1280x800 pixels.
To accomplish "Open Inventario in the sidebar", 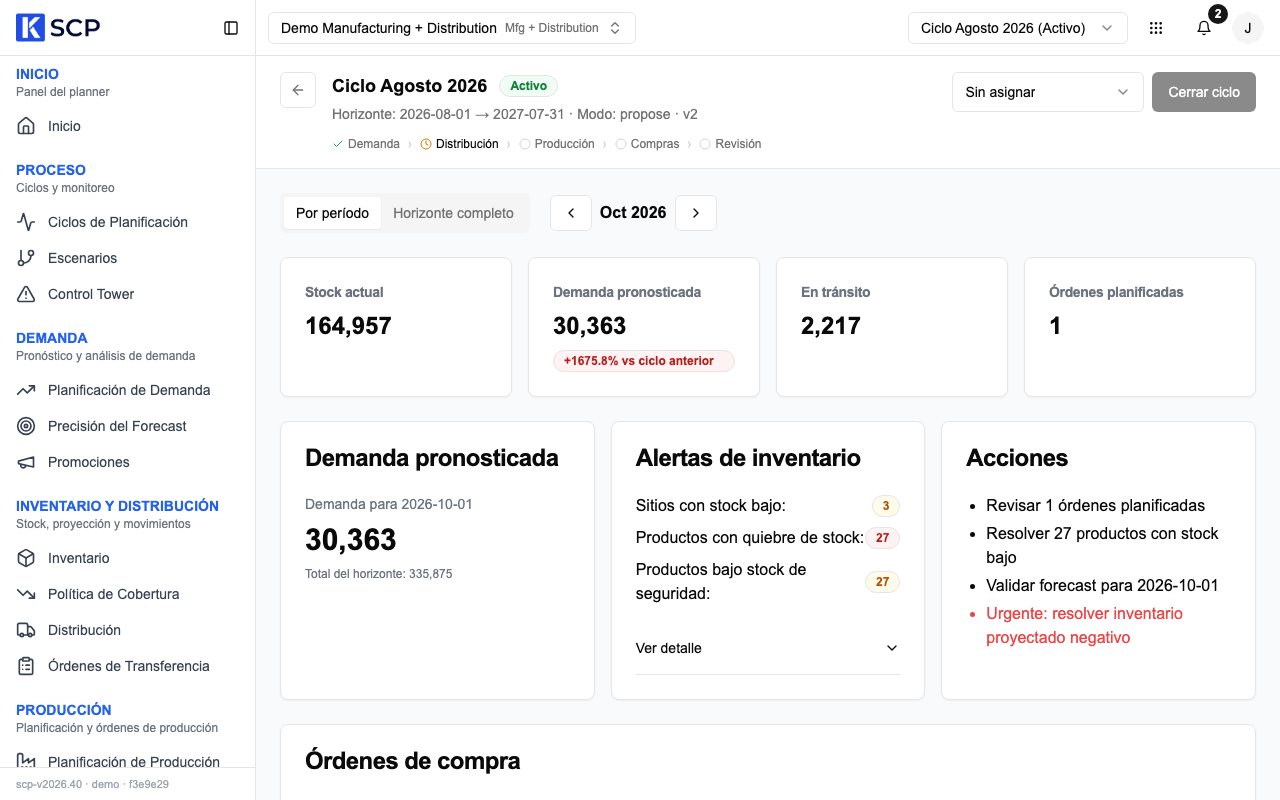I will (127, 558).
